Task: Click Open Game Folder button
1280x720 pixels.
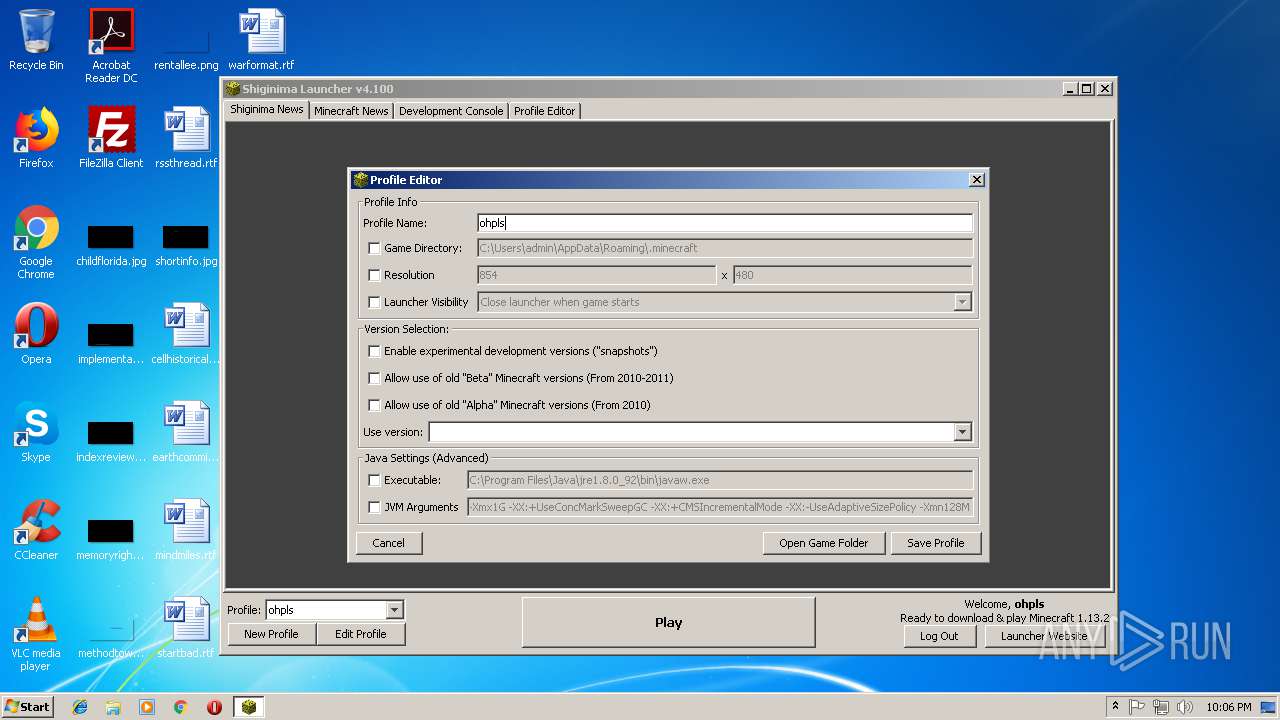Action: [x=824, y=543]
